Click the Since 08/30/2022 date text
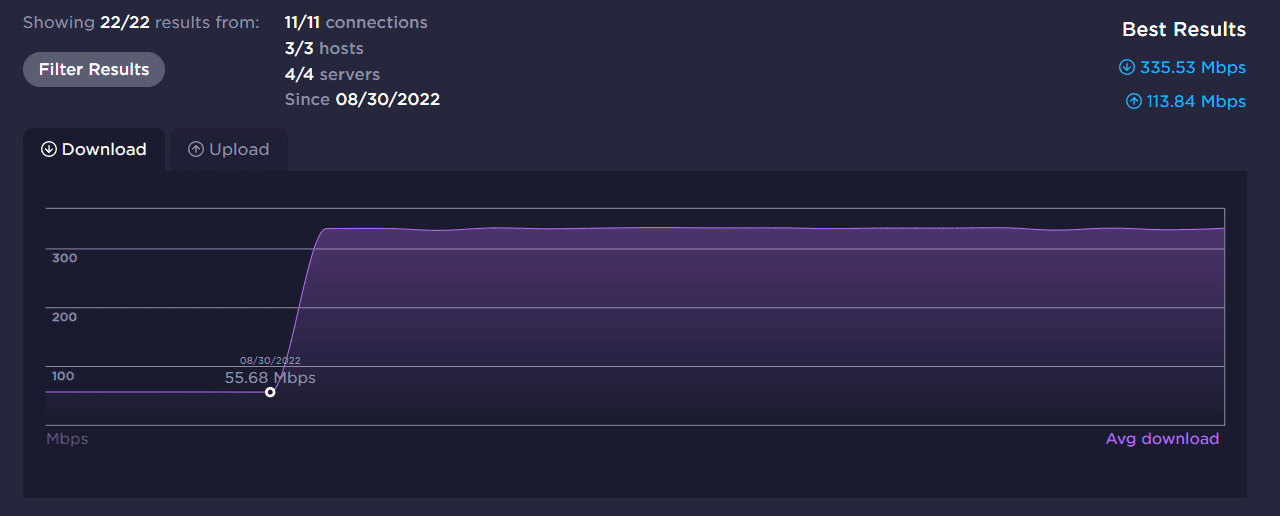 [x=362, y=99]
